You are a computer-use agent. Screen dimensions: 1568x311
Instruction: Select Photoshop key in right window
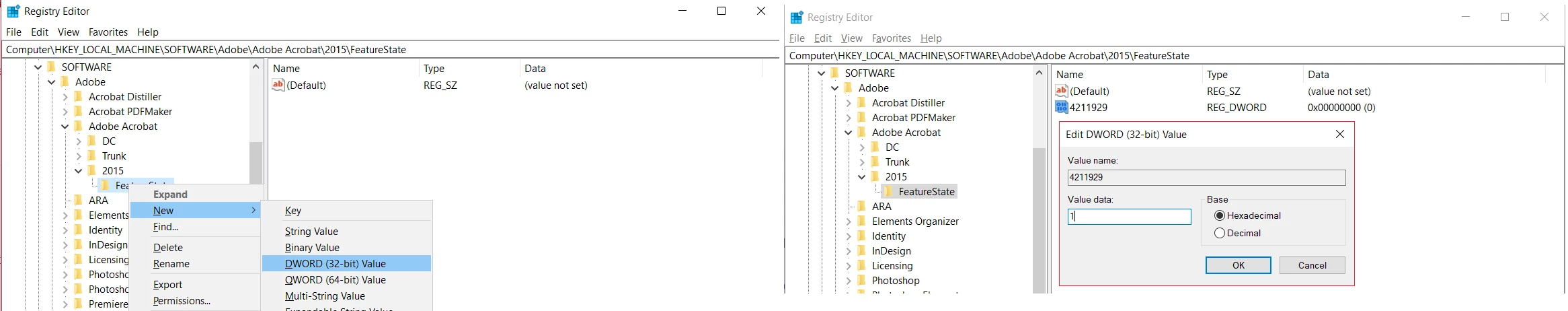[x=896, y=280]
